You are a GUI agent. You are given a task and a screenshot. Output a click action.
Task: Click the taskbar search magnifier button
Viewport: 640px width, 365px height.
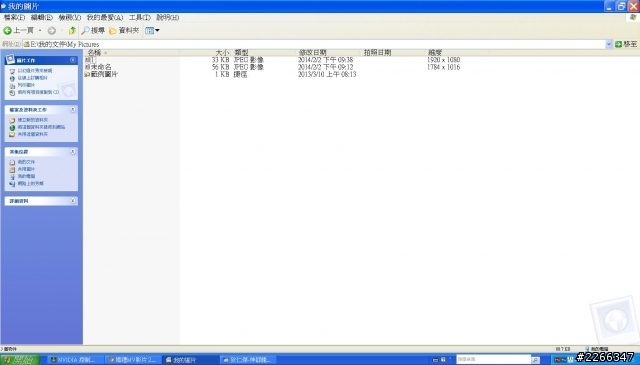click(x=535, y=360)
